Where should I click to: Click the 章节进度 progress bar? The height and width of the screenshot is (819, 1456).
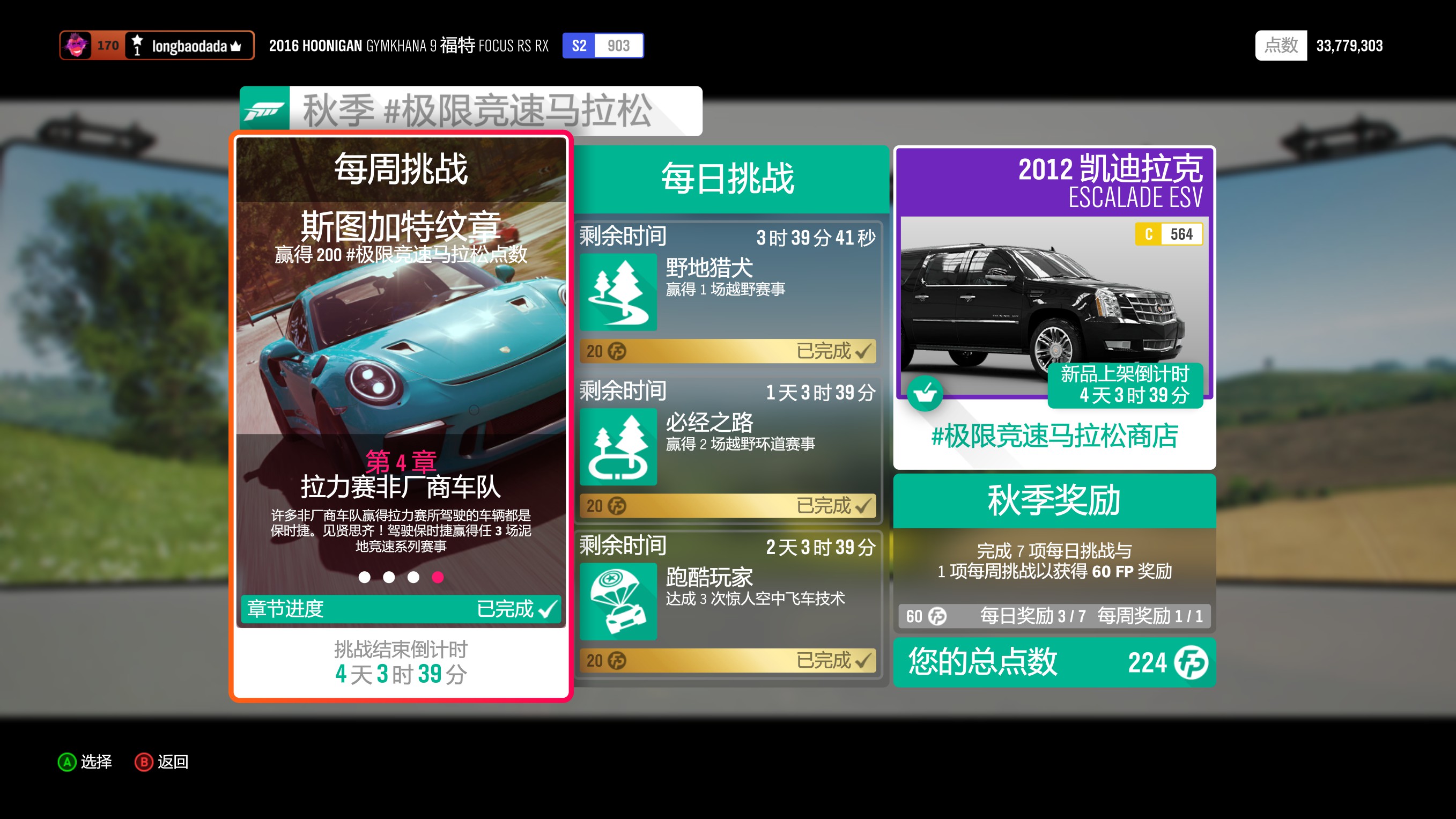click(401, 609)
